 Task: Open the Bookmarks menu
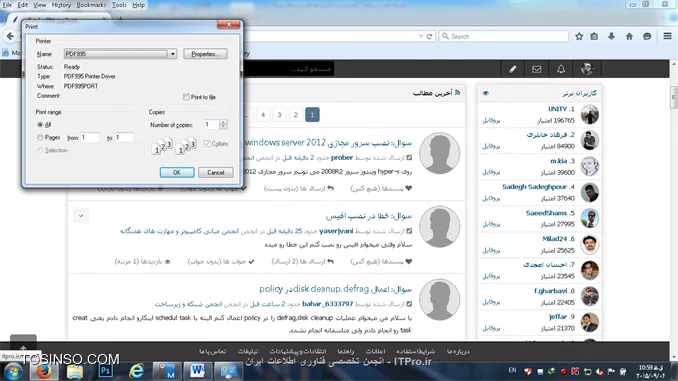pyautogui.click(x=91, y=5)
